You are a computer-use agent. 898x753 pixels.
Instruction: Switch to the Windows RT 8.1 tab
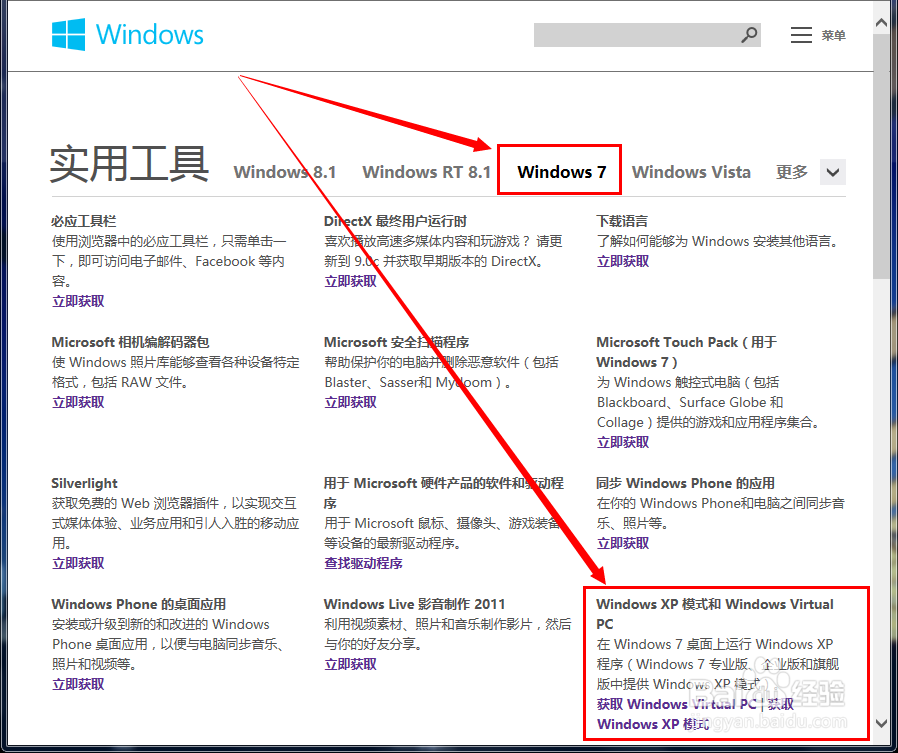pyautogui.click(x=427, y=172)
